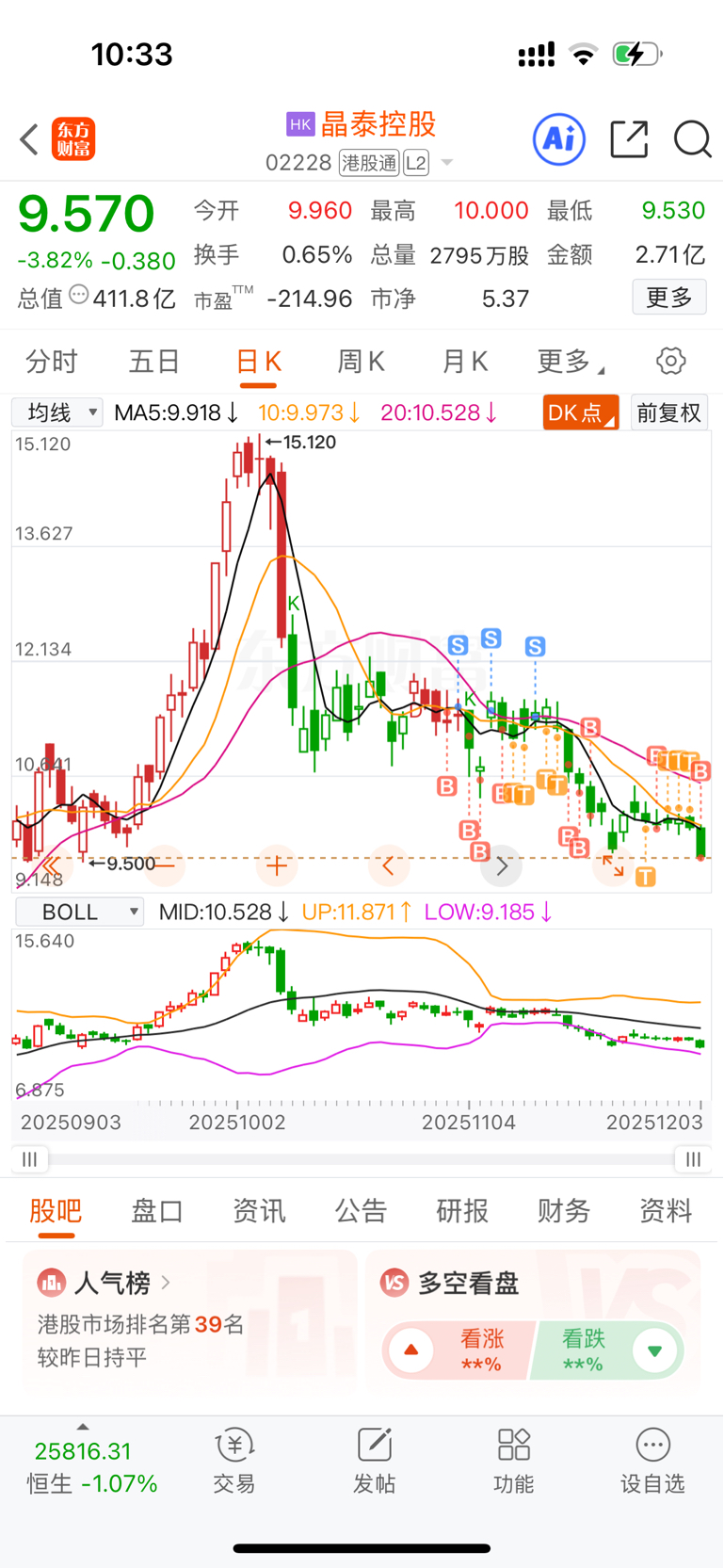The image size is (724, 1568).
Task: Open the 研报 tab
Action: [462, 1210]
